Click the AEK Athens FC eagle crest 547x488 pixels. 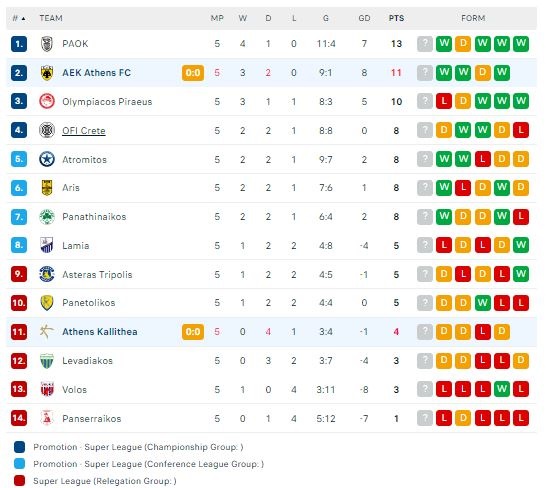pos(47,73)
